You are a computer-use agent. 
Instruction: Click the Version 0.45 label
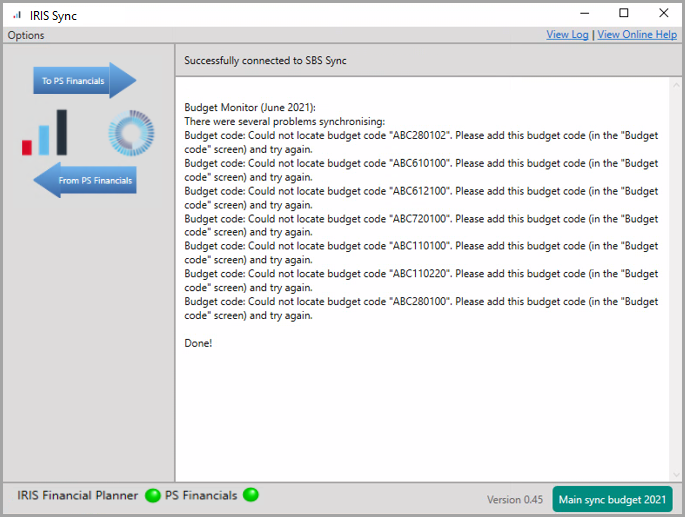point(514,500)
